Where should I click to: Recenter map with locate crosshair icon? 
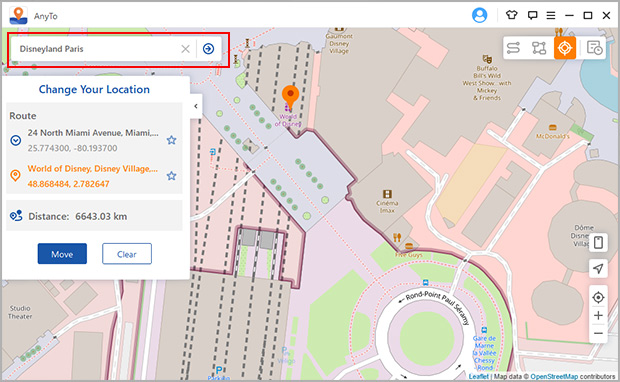point(598,297)
